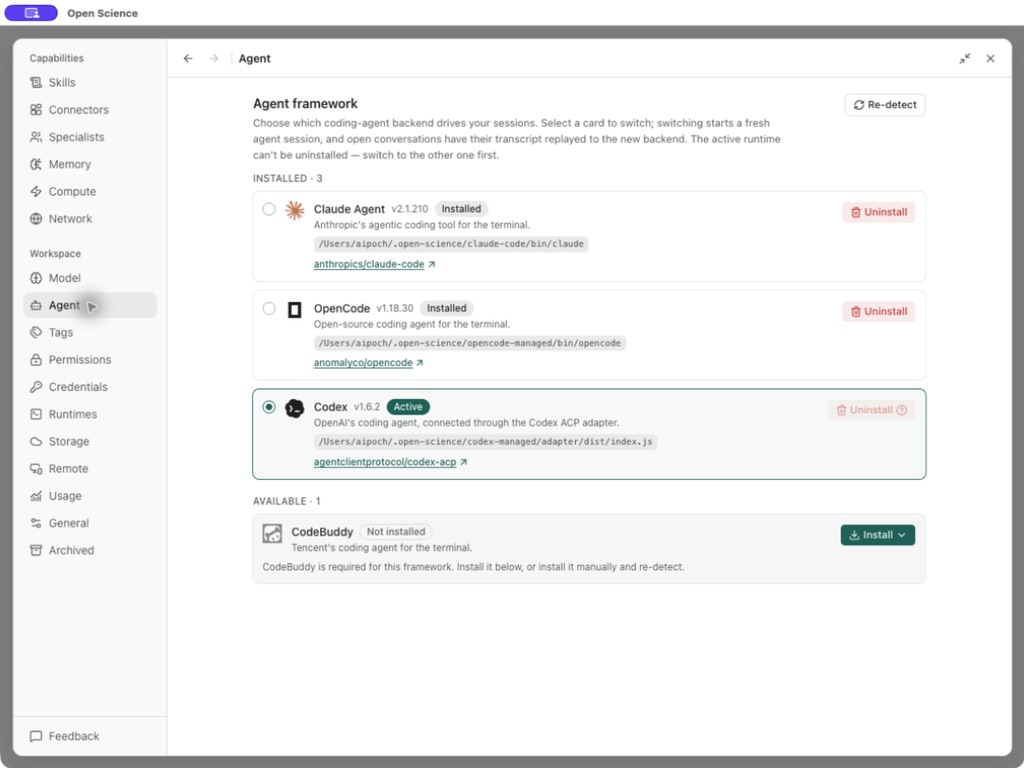Image resolution: width=1024 pixels, height=768 pixels.
Task: Click the Claude Agent binary path
Action: (x=451, y=244)
